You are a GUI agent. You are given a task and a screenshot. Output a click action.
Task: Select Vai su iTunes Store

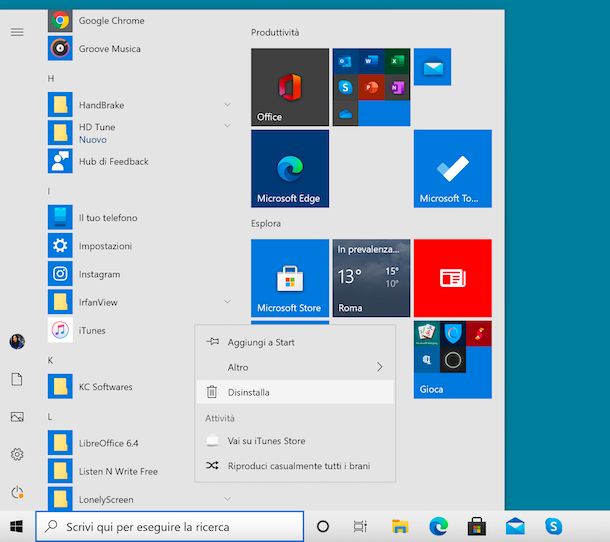pyautogui.click(x=295, y=441)
